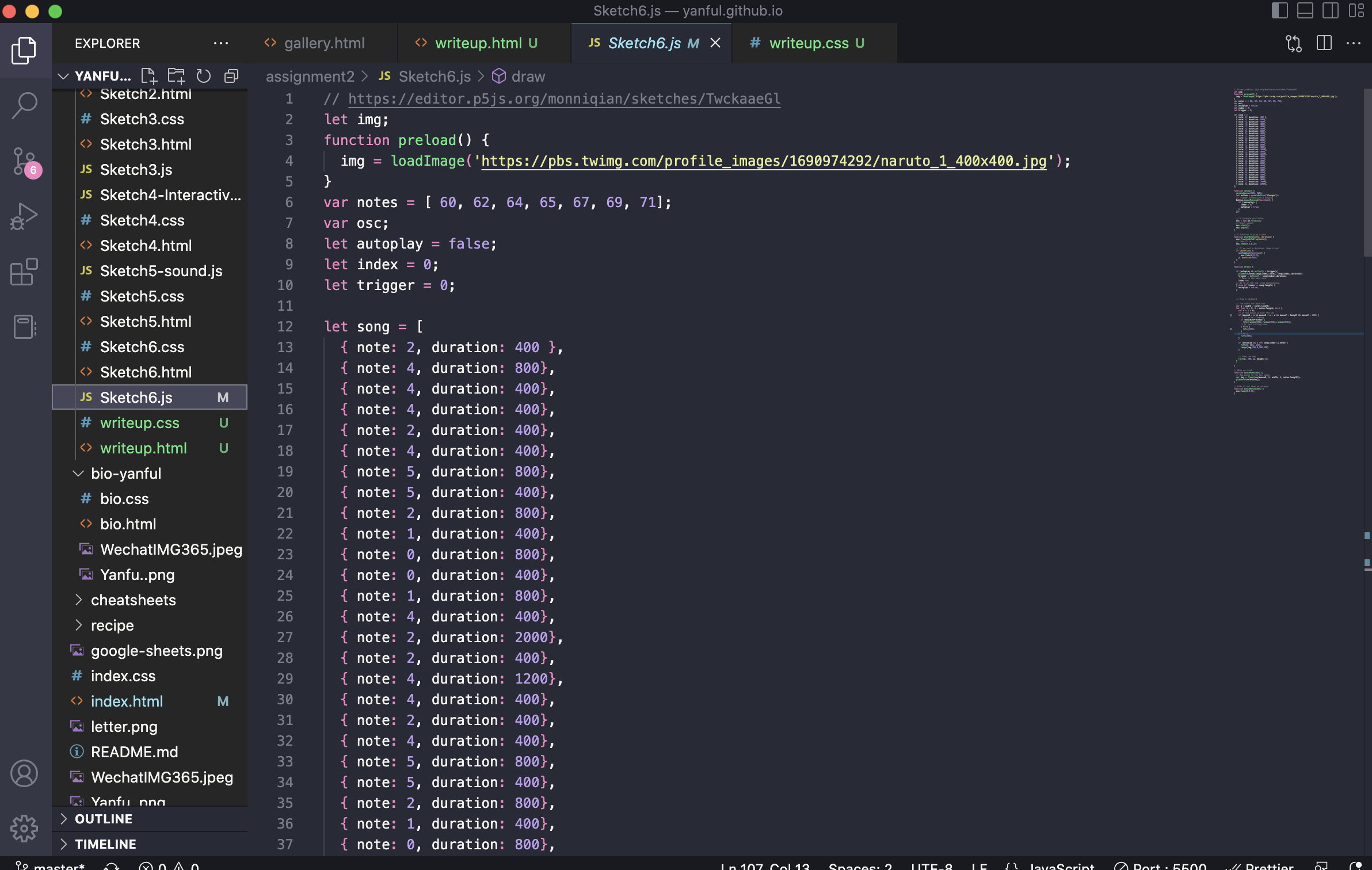Click Prettier in the status bar
Viewport: 1372px width, 870px height.
point(1259,865)
